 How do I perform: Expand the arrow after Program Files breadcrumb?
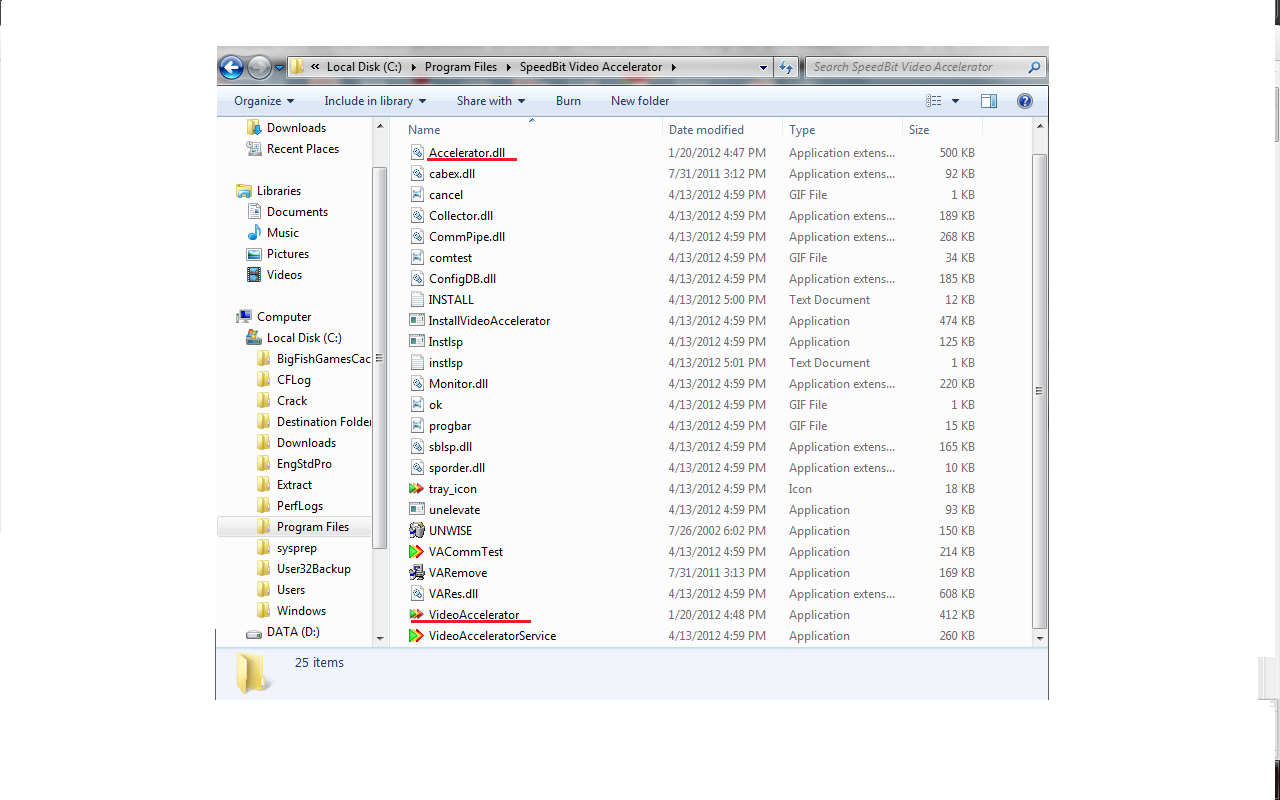(508, 67)
